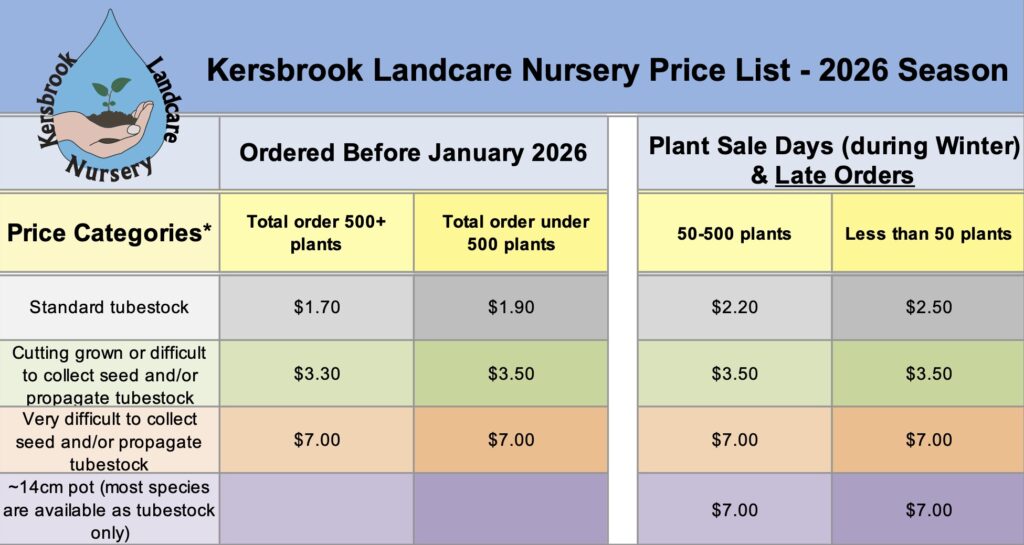This screenshot has width=1024, height=545.
Task: Click the 50-500 plants column header
Action: (x=734, y=234)
